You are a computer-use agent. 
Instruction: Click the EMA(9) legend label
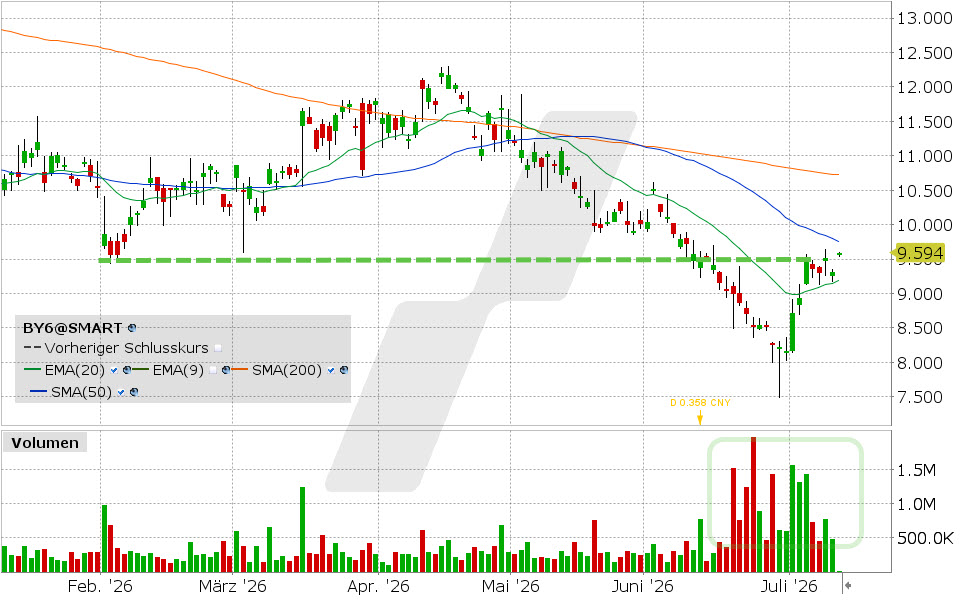tap(178, 370)
